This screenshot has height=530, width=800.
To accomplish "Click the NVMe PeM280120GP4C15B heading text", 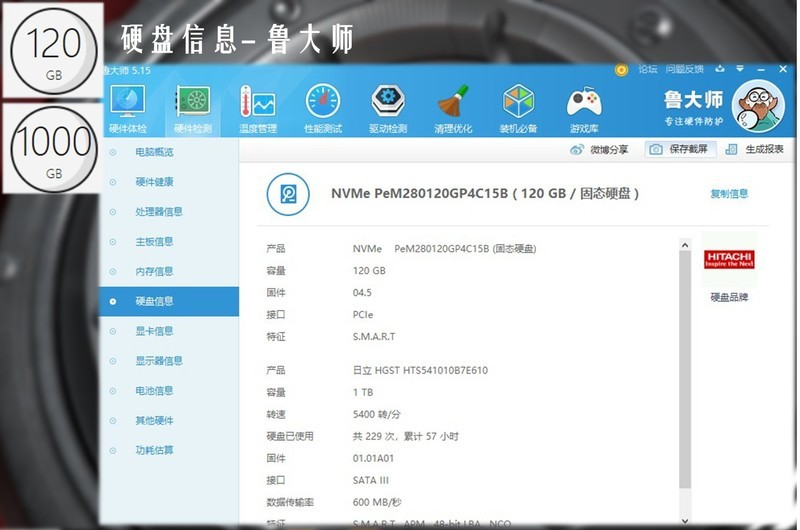I will click(485, 194).
